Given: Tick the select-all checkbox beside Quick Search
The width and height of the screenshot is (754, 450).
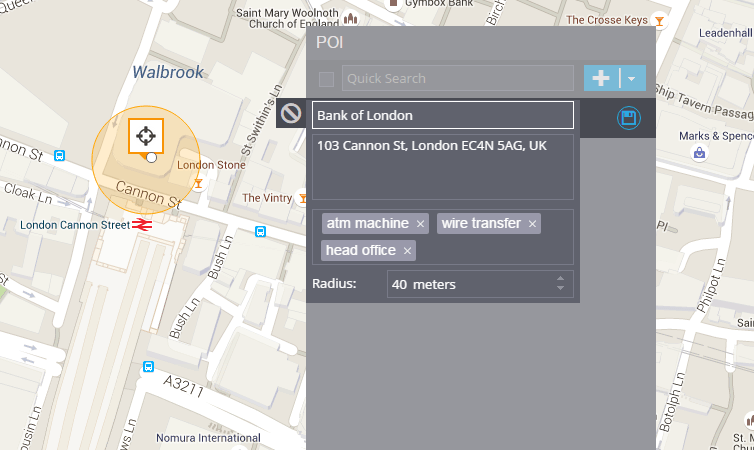Looking at the screenshot, I should (x=327, y=79).
